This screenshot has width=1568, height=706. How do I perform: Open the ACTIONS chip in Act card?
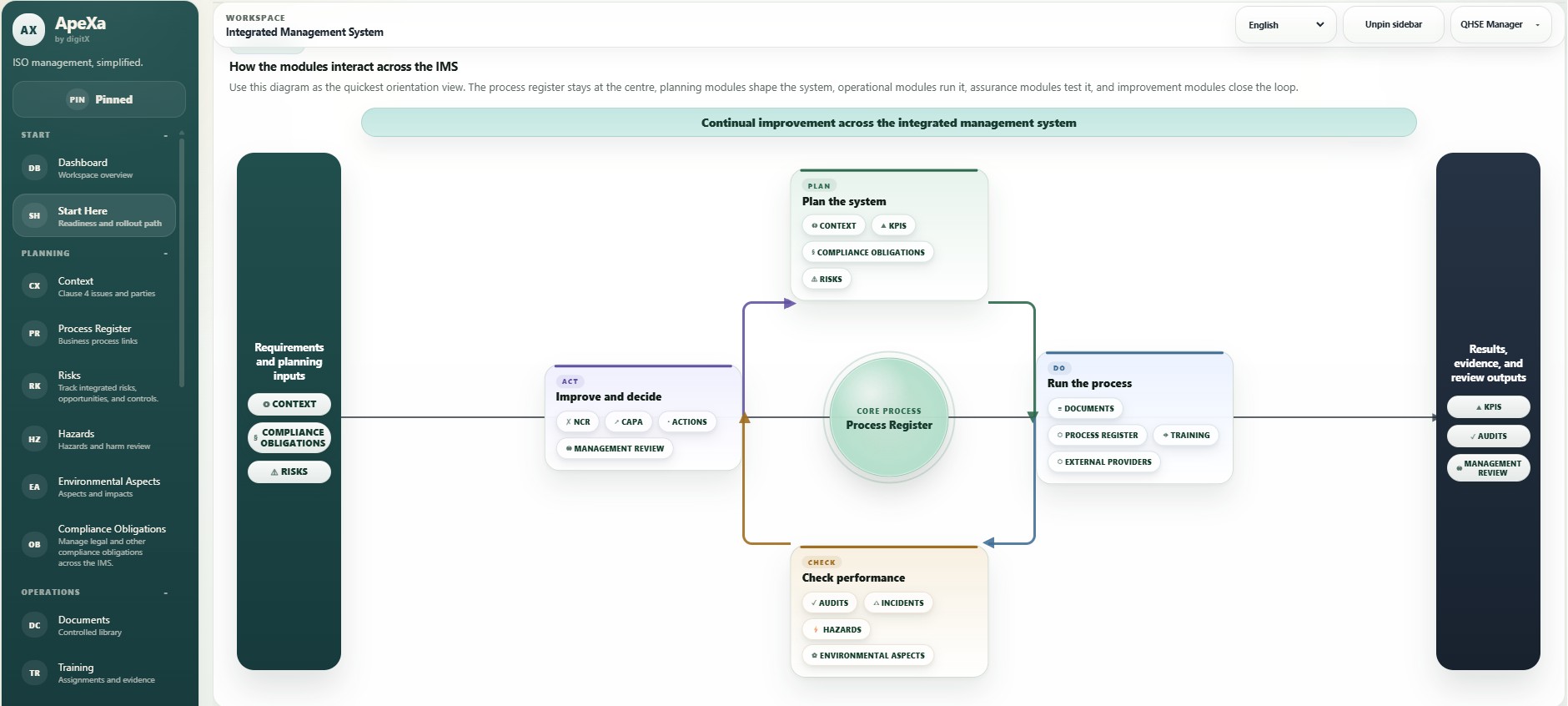tap(687, 421)
